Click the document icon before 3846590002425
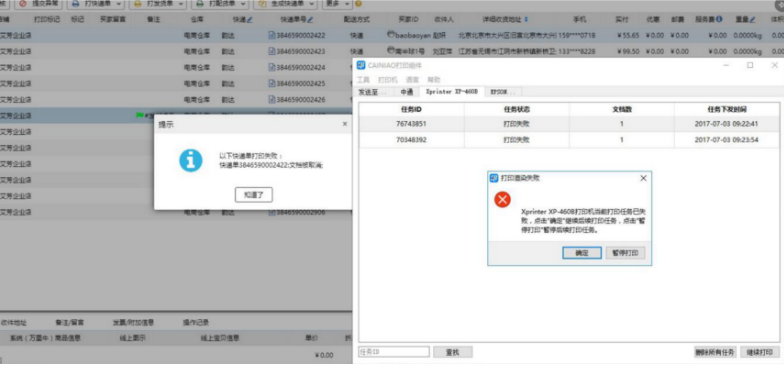Screen dimensions: 784x369 point(272,84)
